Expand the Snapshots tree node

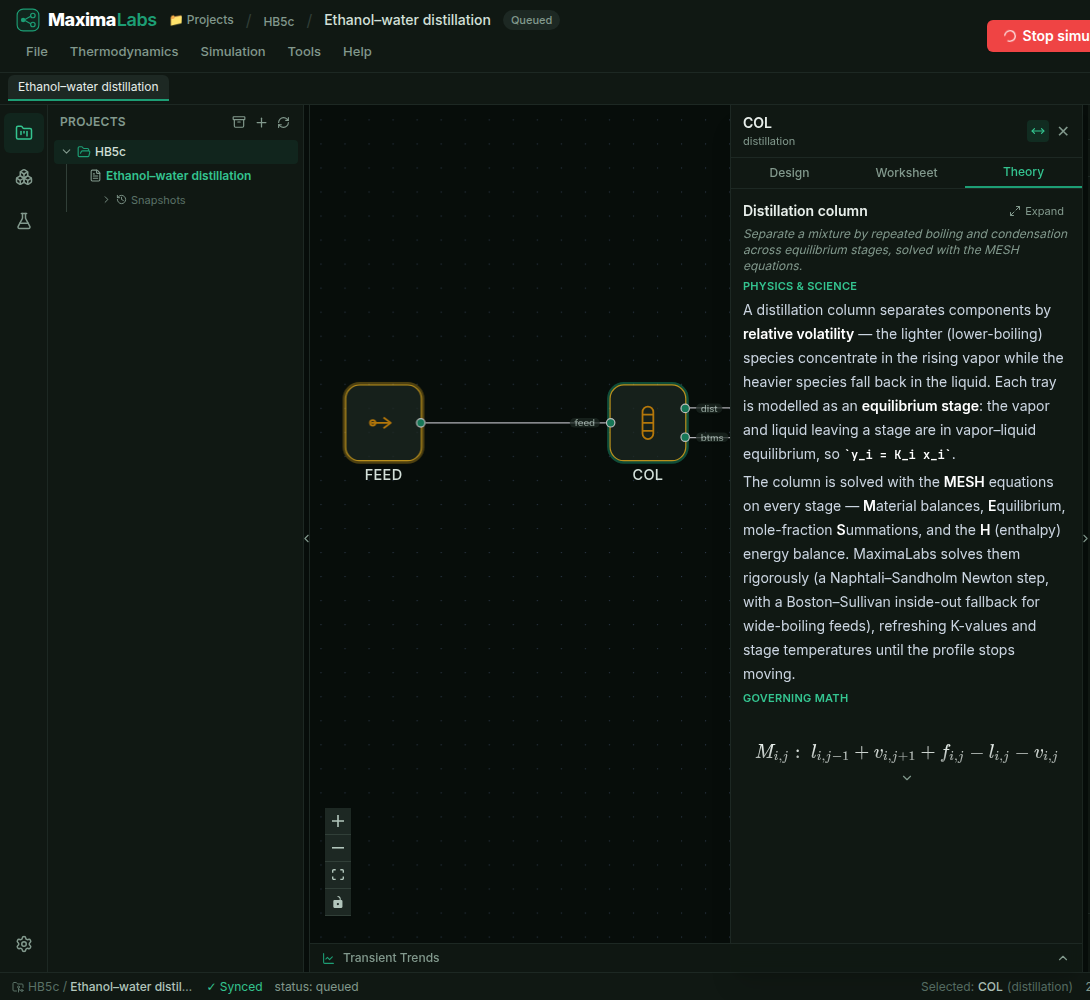(106, 199)
